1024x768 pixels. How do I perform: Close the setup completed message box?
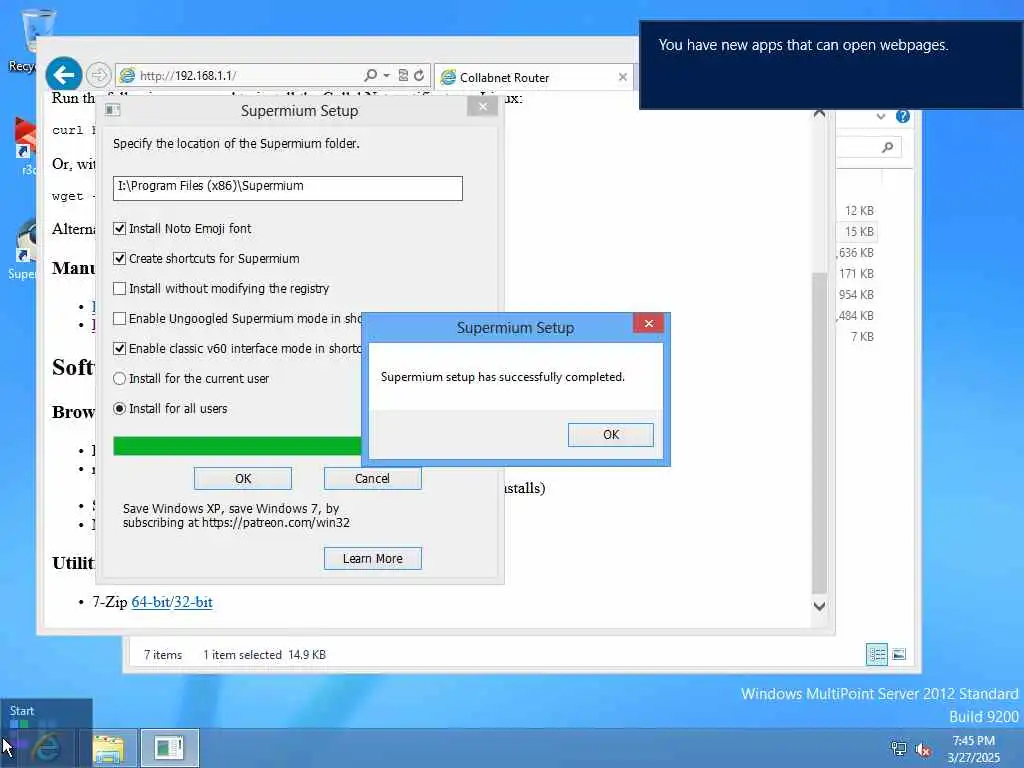point(648,323)
